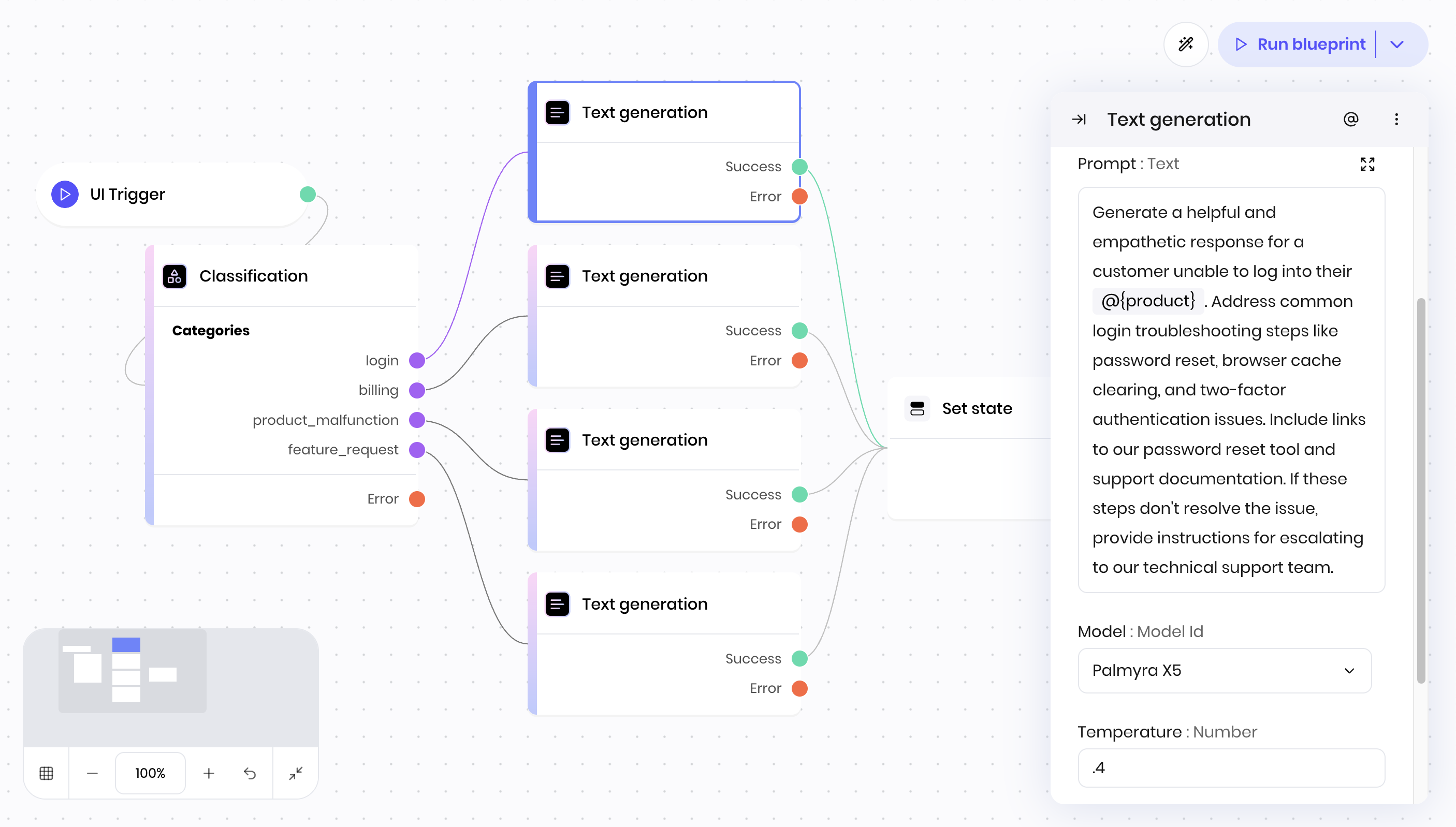Click the collapse minimap arrows icon
This screenshot has width=1456, height=827.
coord(296,773)
